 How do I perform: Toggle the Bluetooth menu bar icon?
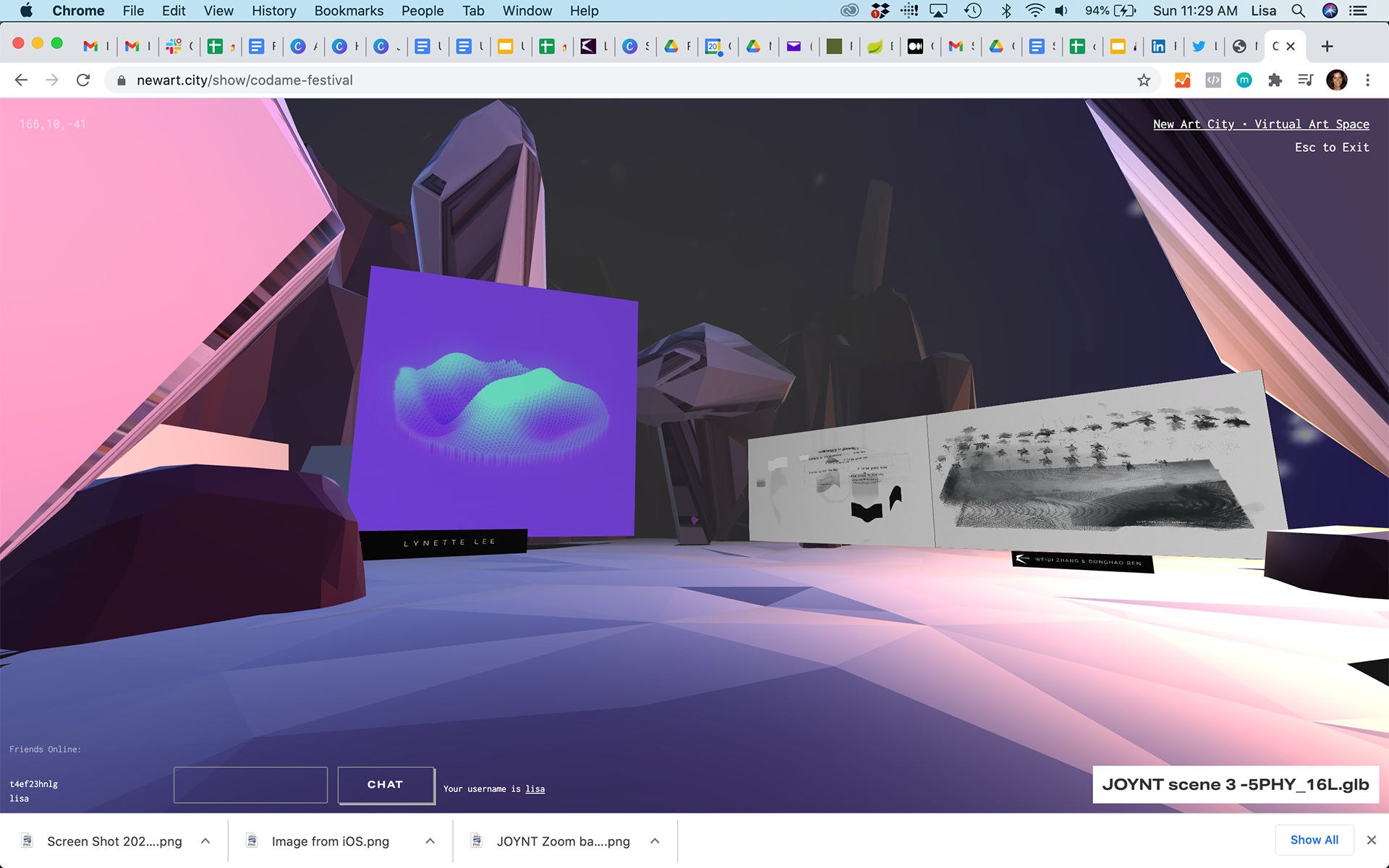tap(1006, 11)
